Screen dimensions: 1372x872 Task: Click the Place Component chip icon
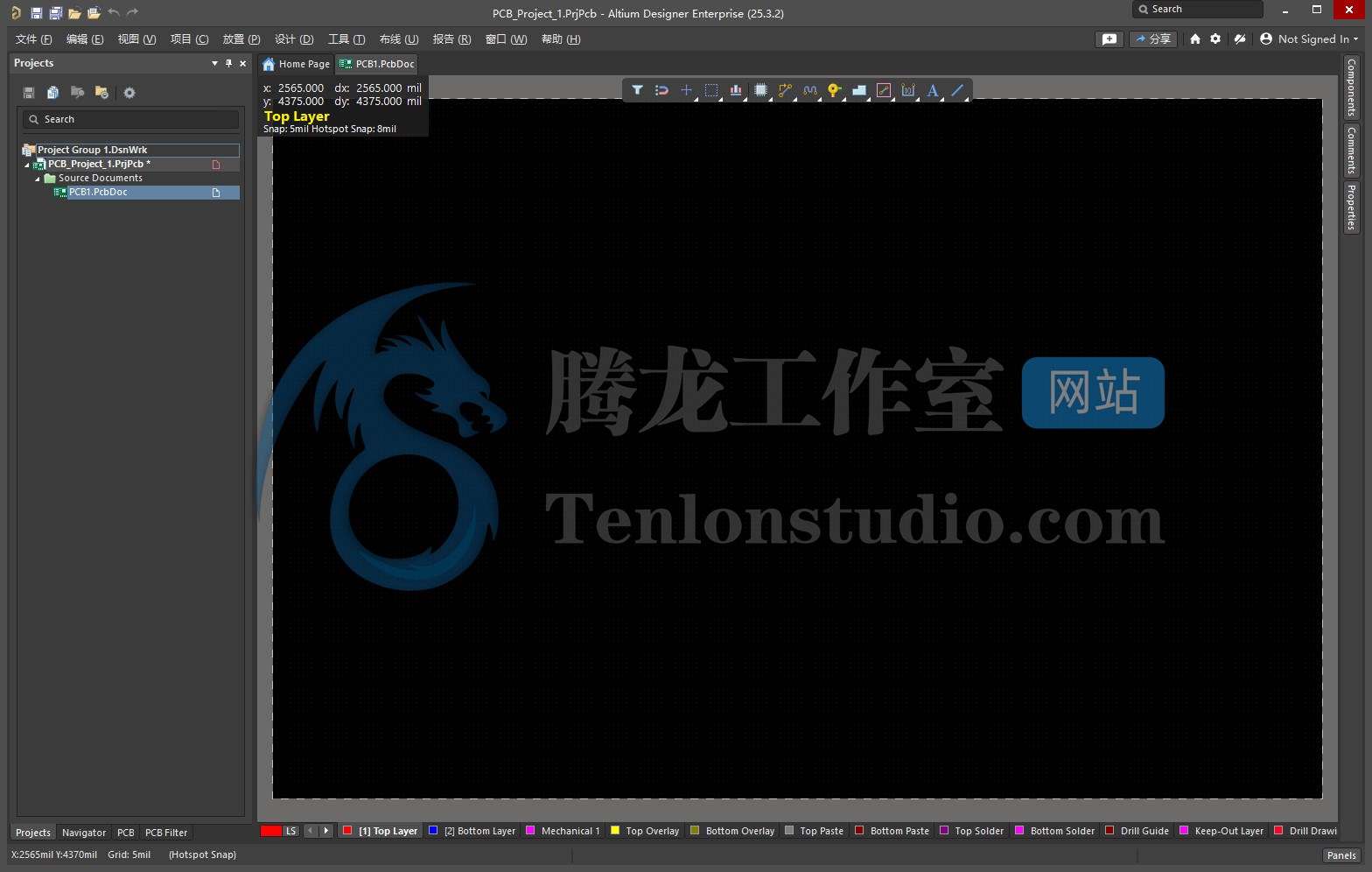point(760,90)
